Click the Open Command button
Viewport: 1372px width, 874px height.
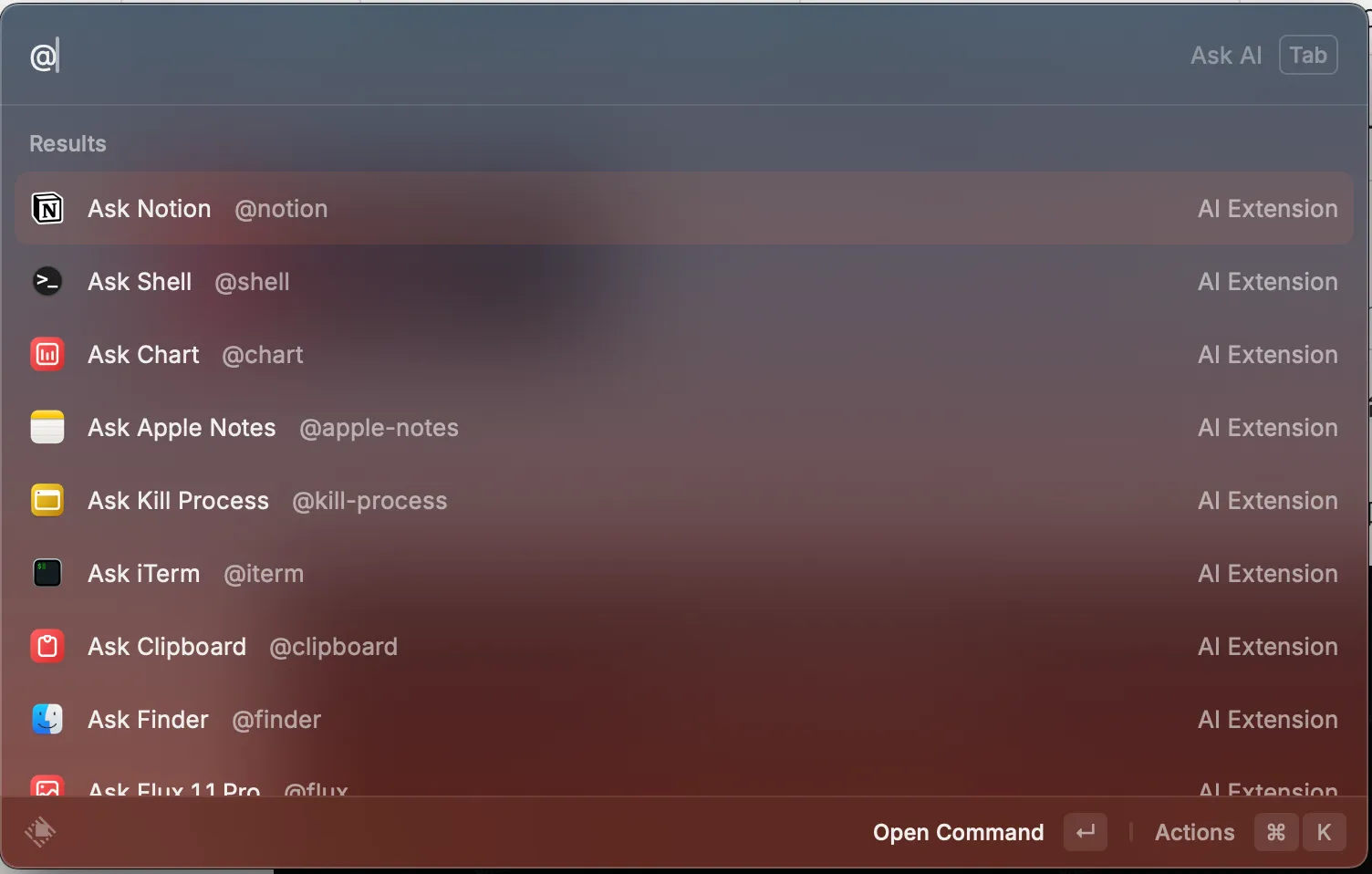click(958, 833)
